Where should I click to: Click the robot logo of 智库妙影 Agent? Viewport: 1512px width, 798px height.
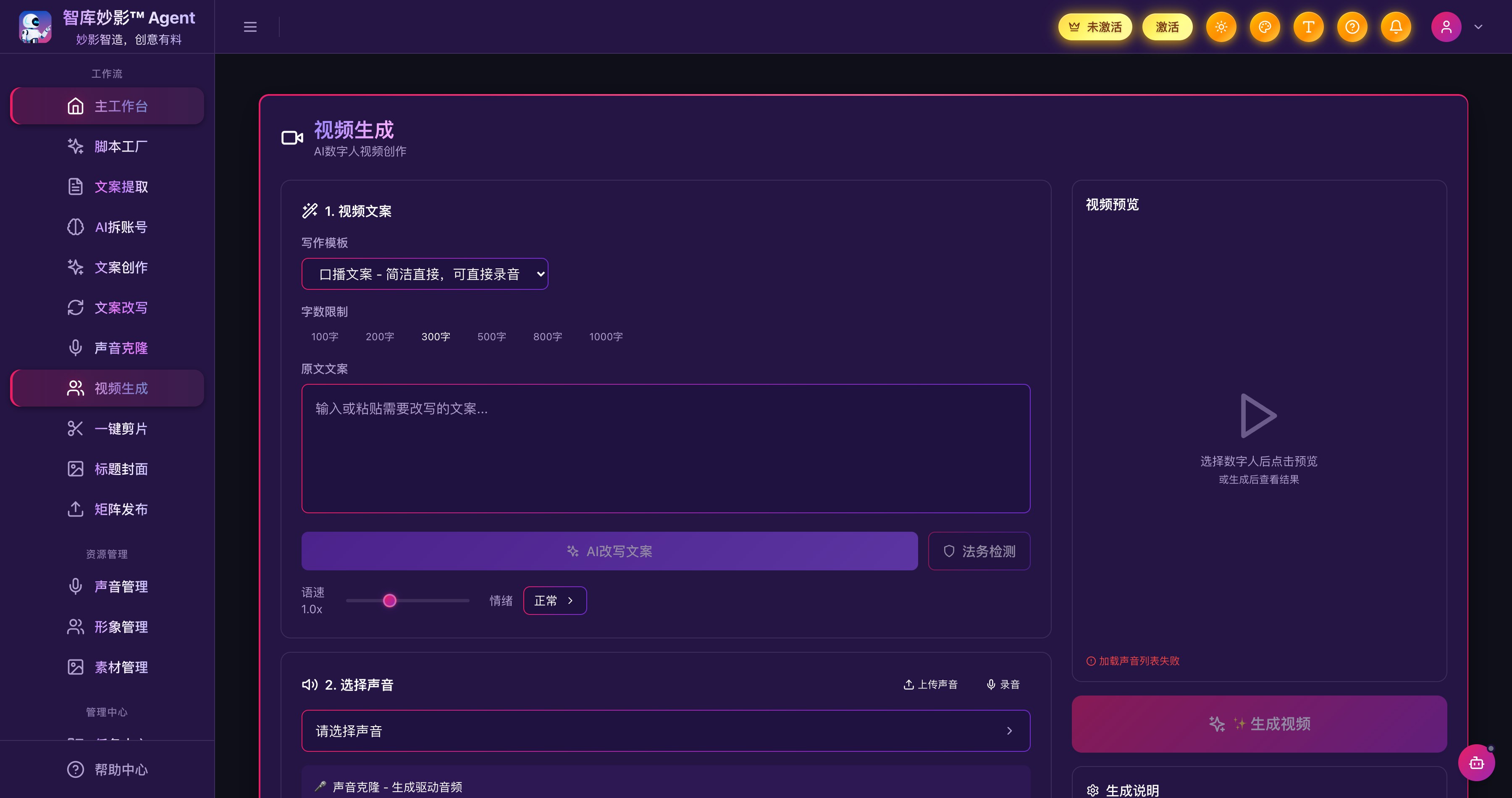[35, 27]
